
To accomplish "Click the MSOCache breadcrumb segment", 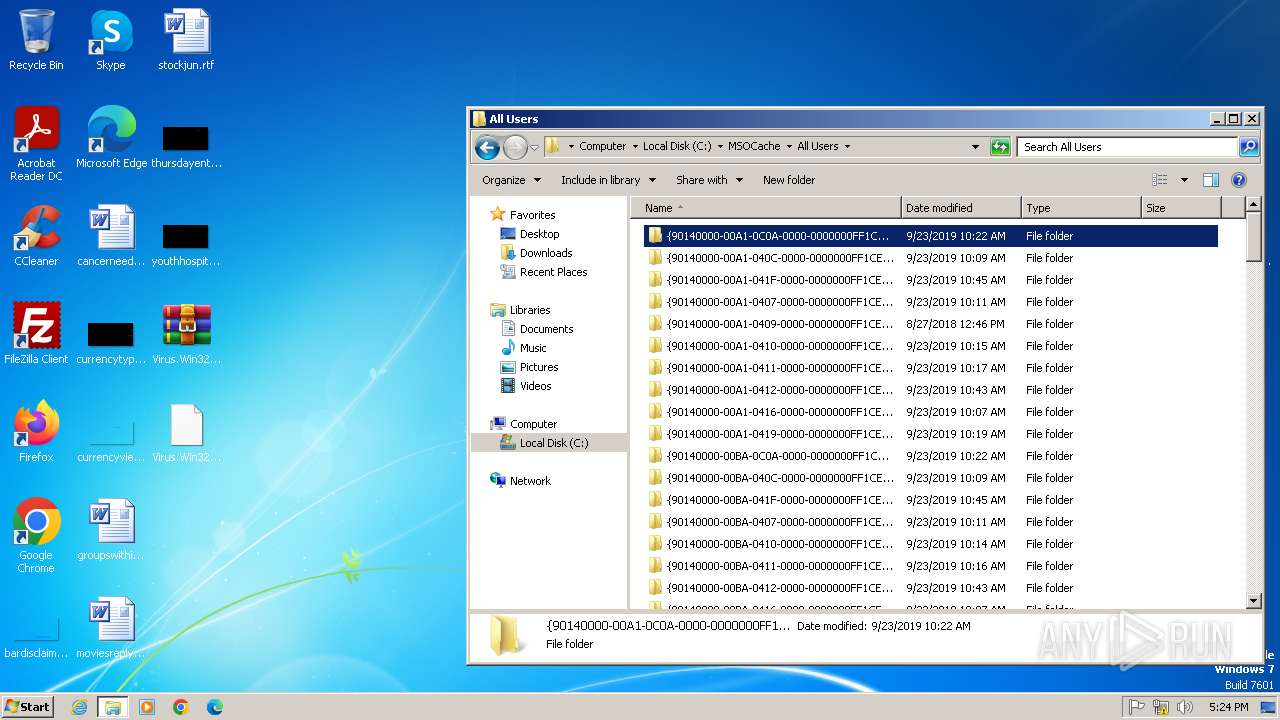I will (x=754, y=146).
